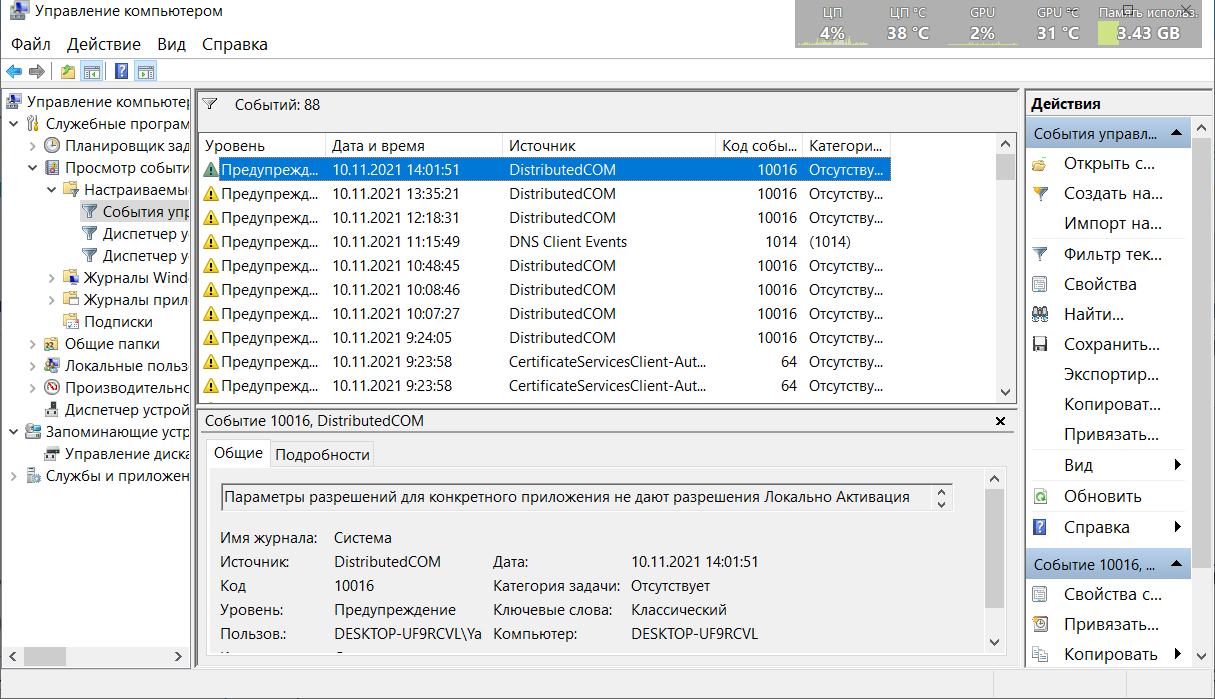Open the Действие menu

pyautogui.click(x=104, y=44)
